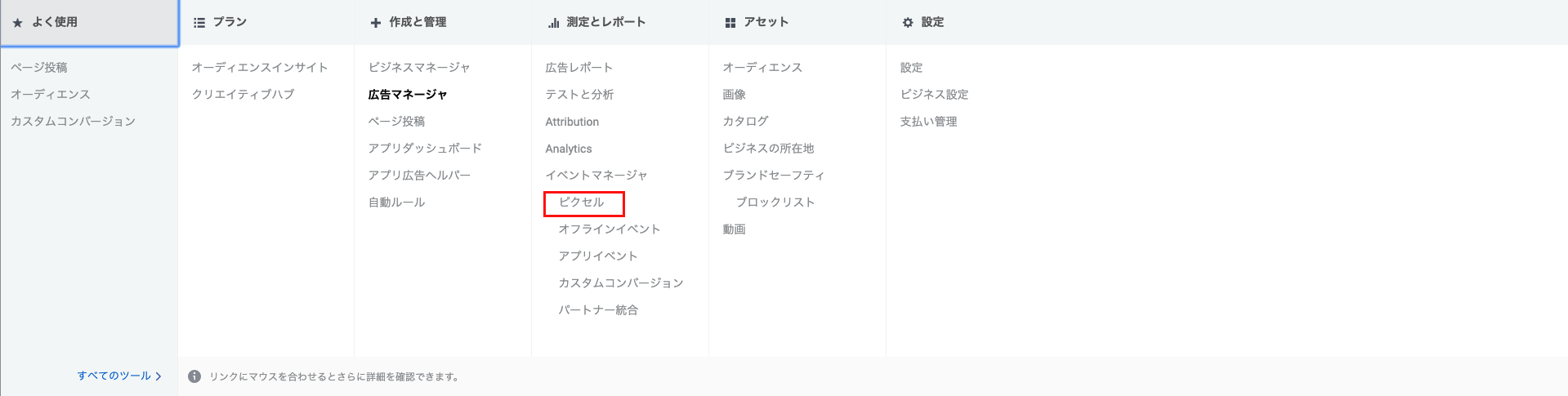Viewport: 1568px width, 396px height.
Task: Open クリエイティブハブ
Action: (x=243, y=95)
